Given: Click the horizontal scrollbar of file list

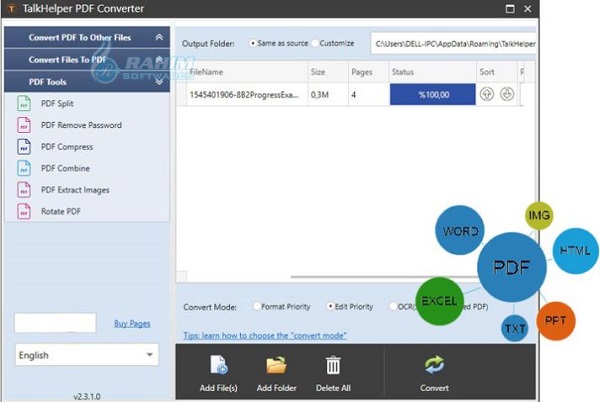Looking at the screenshot, I should pos(383,277).
